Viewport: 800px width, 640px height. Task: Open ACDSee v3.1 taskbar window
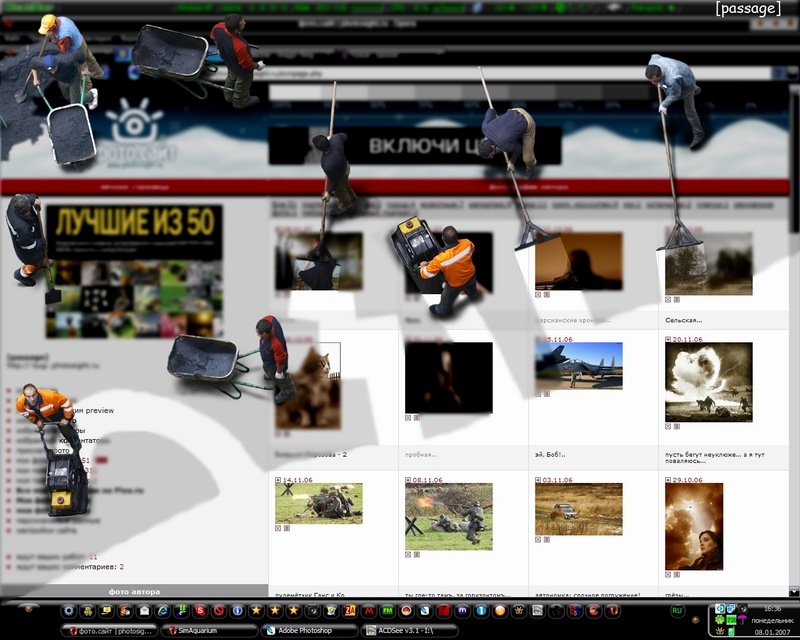coord(407,631)
